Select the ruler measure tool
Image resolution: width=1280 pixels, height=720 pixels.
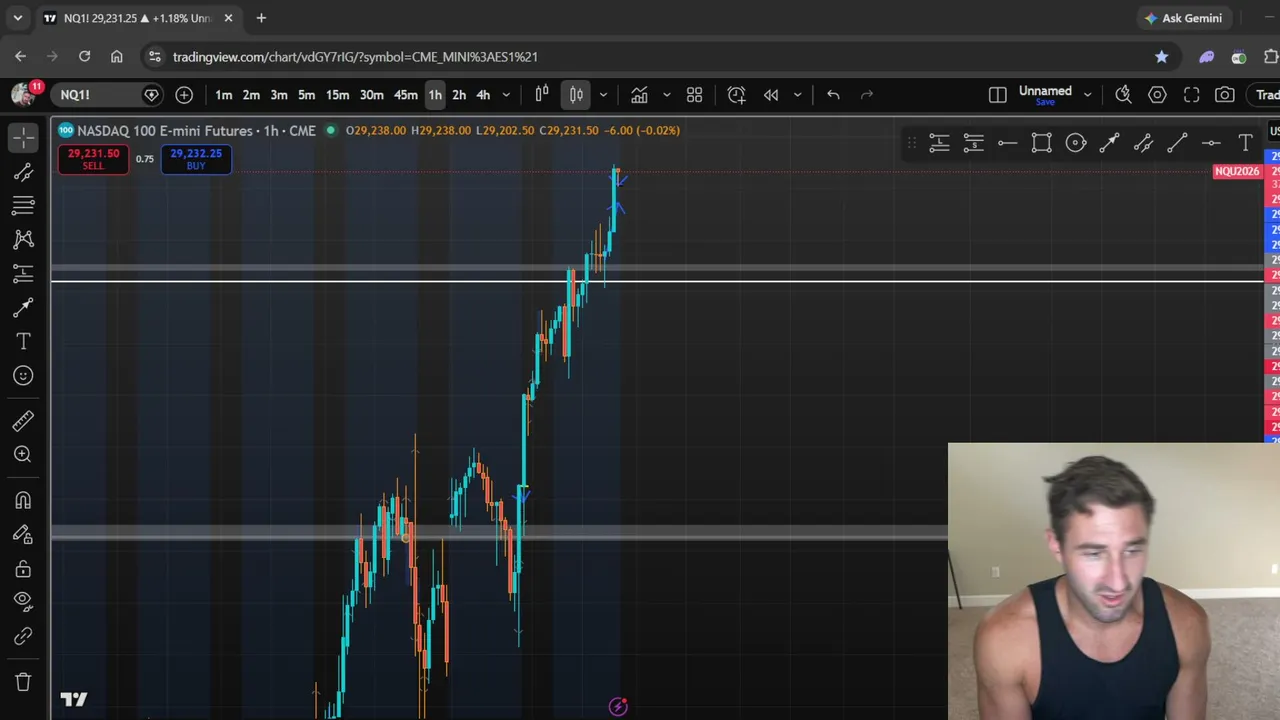point(23,421)
